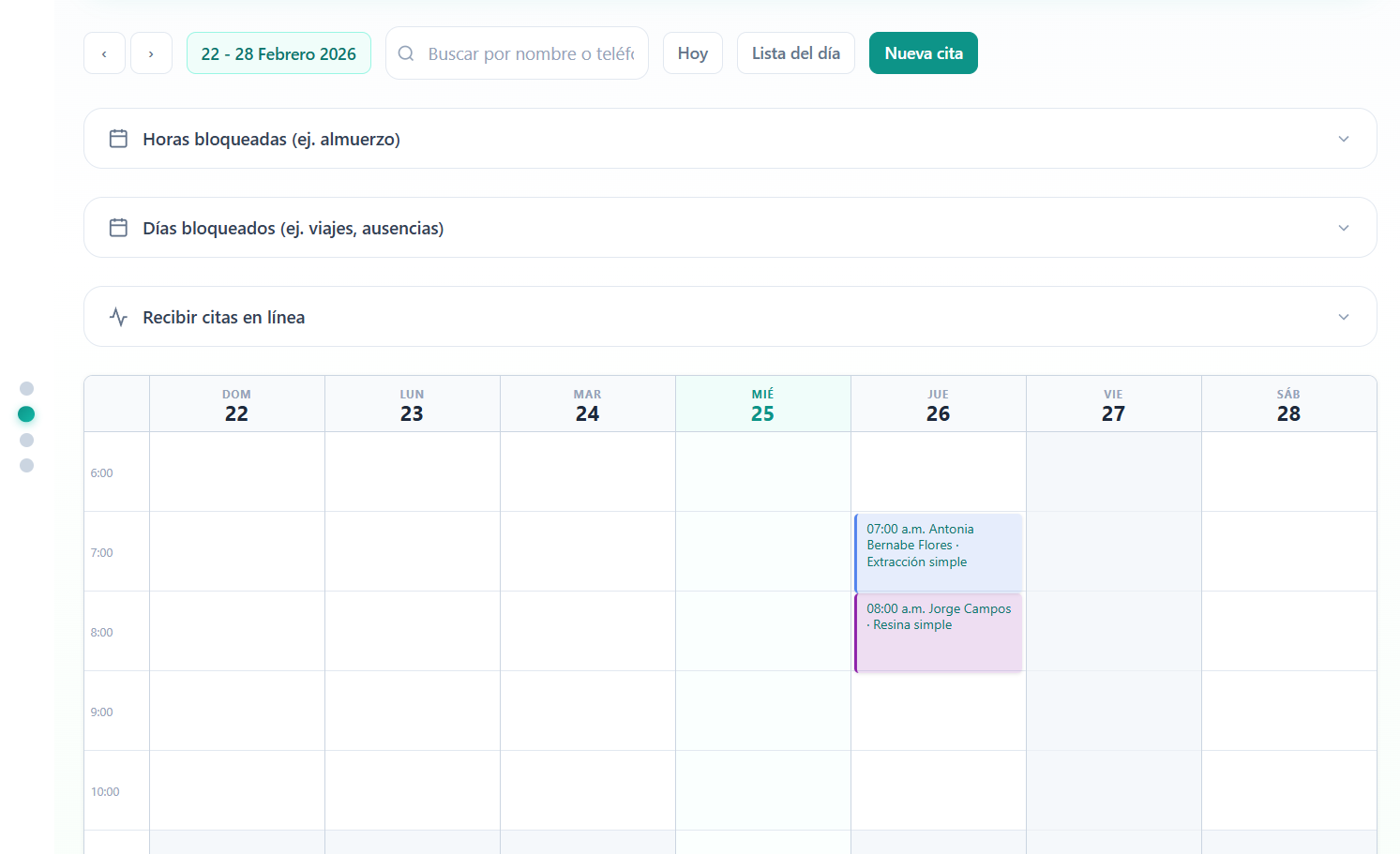Advance to next week using the right arrow

click(x=151, y=52)
